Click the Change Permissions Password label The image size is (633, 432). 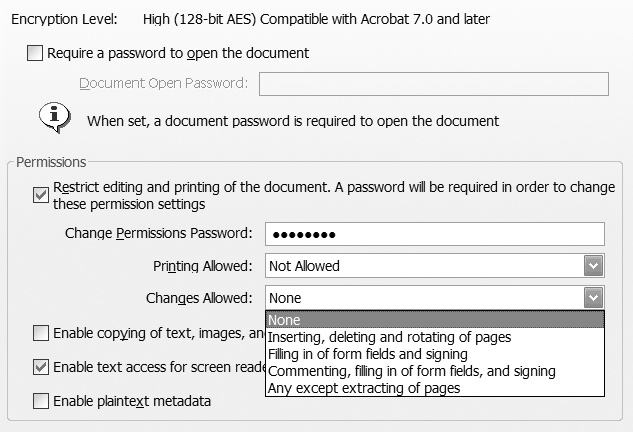158,234
